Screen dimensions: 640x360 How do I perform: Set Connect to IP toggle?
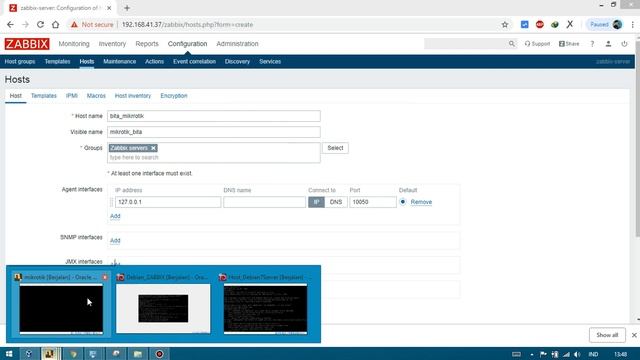click(x=316, y=202)
